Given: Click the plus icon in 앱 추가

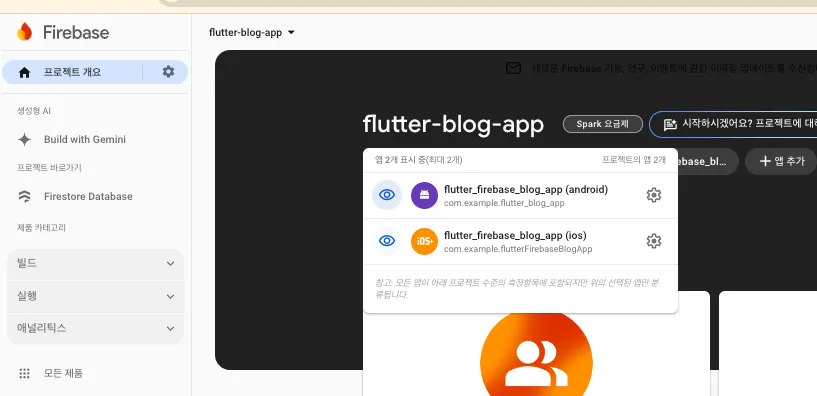Looking at the screenshot, I should point(765,161).
